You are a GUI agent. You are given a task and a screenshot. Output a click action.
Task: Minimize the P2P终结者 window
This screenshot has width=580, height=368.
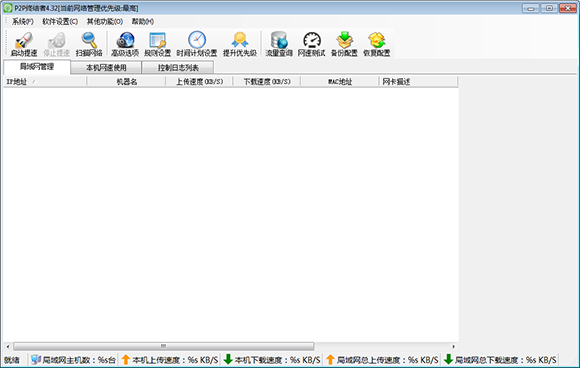click(531, 8)
